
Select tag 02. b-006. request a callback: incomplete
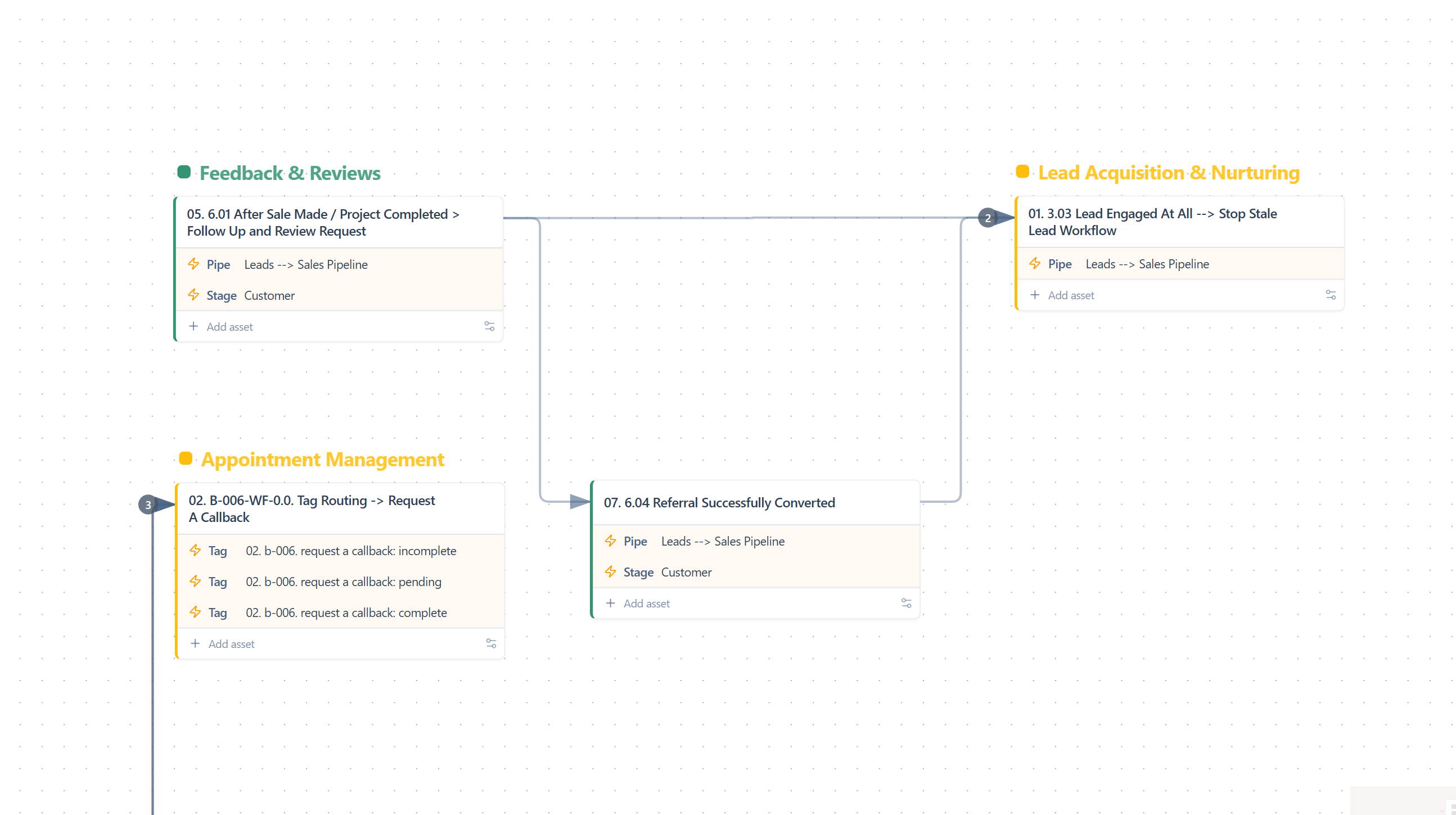[351, 551]
